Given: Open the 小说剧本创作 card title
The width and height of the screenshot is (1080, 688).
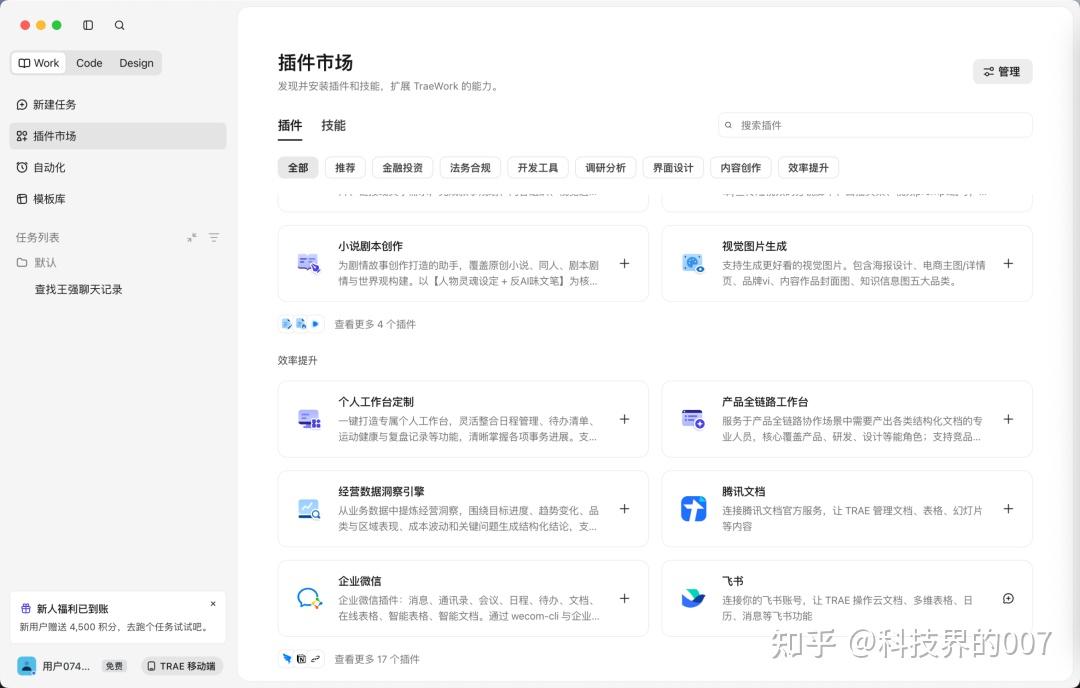Looking at the screenshot, I should point(371,246).
